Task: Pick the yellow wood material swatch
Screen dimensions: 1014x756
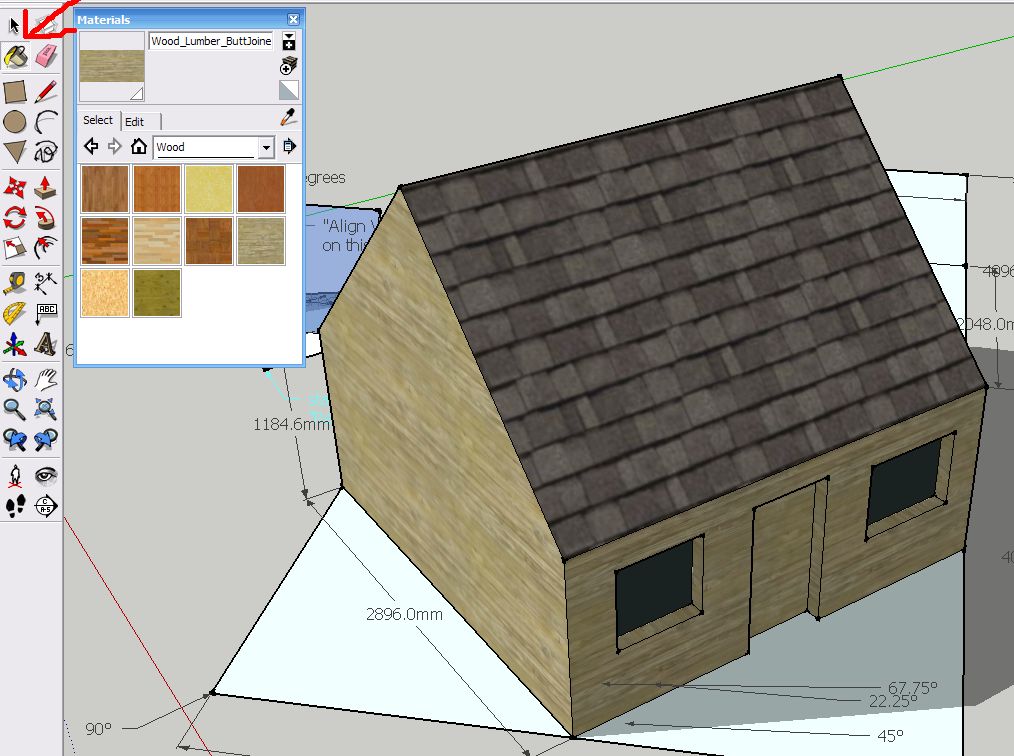Action: [209, 189]
